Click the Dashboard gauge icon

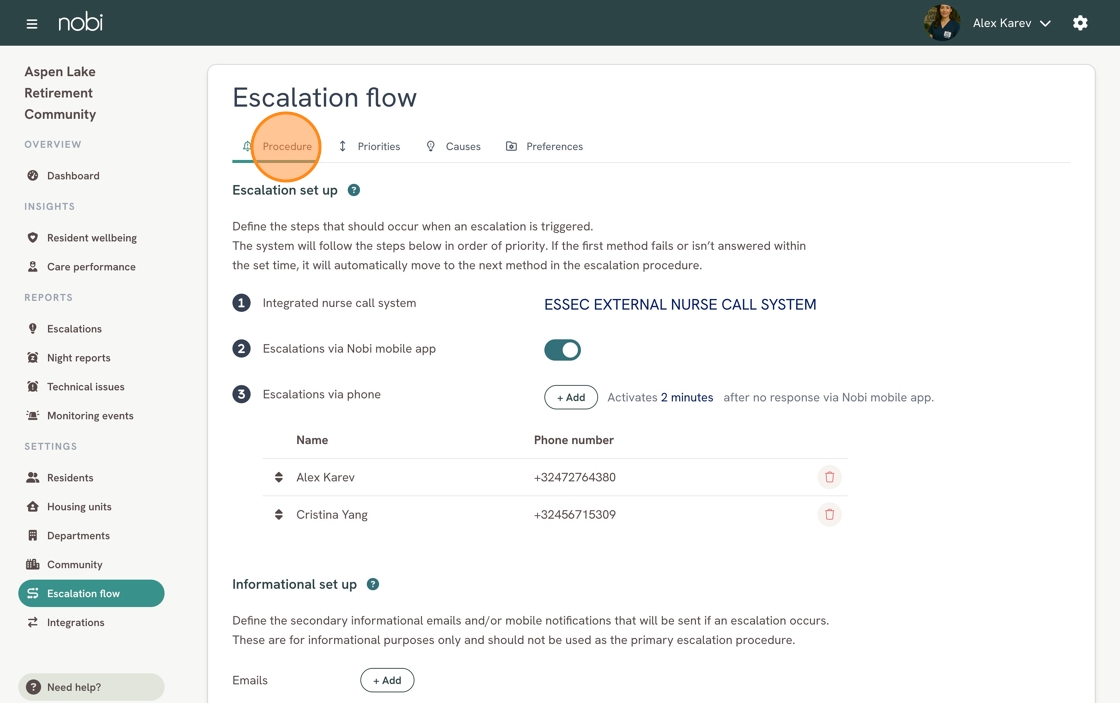point(32,176)
